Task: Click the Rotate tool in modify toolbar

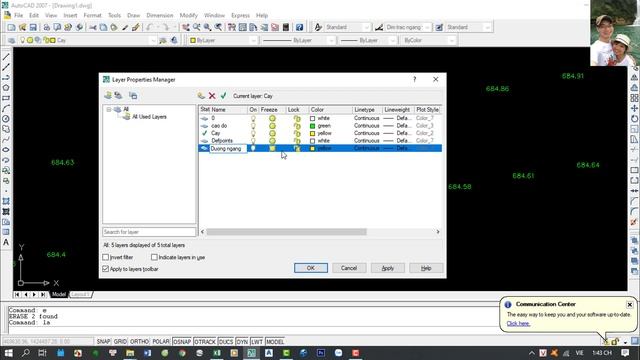Action: tap(634, 118)
